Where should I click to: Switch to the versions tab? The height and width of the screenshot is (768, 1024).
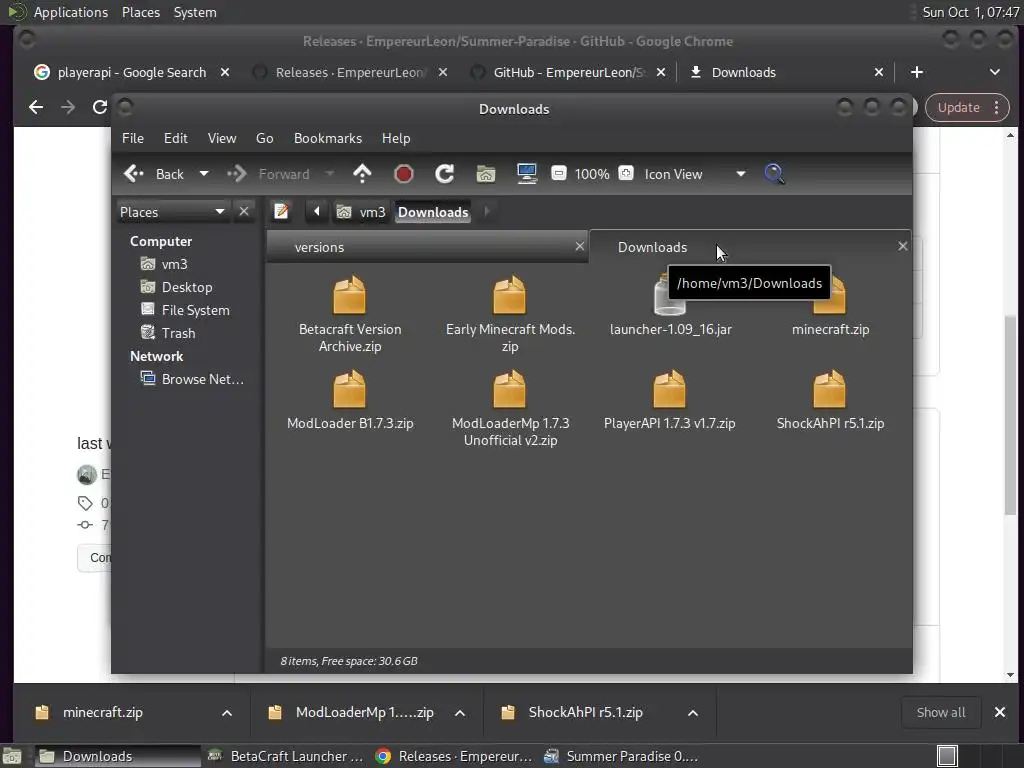(427, 247)
